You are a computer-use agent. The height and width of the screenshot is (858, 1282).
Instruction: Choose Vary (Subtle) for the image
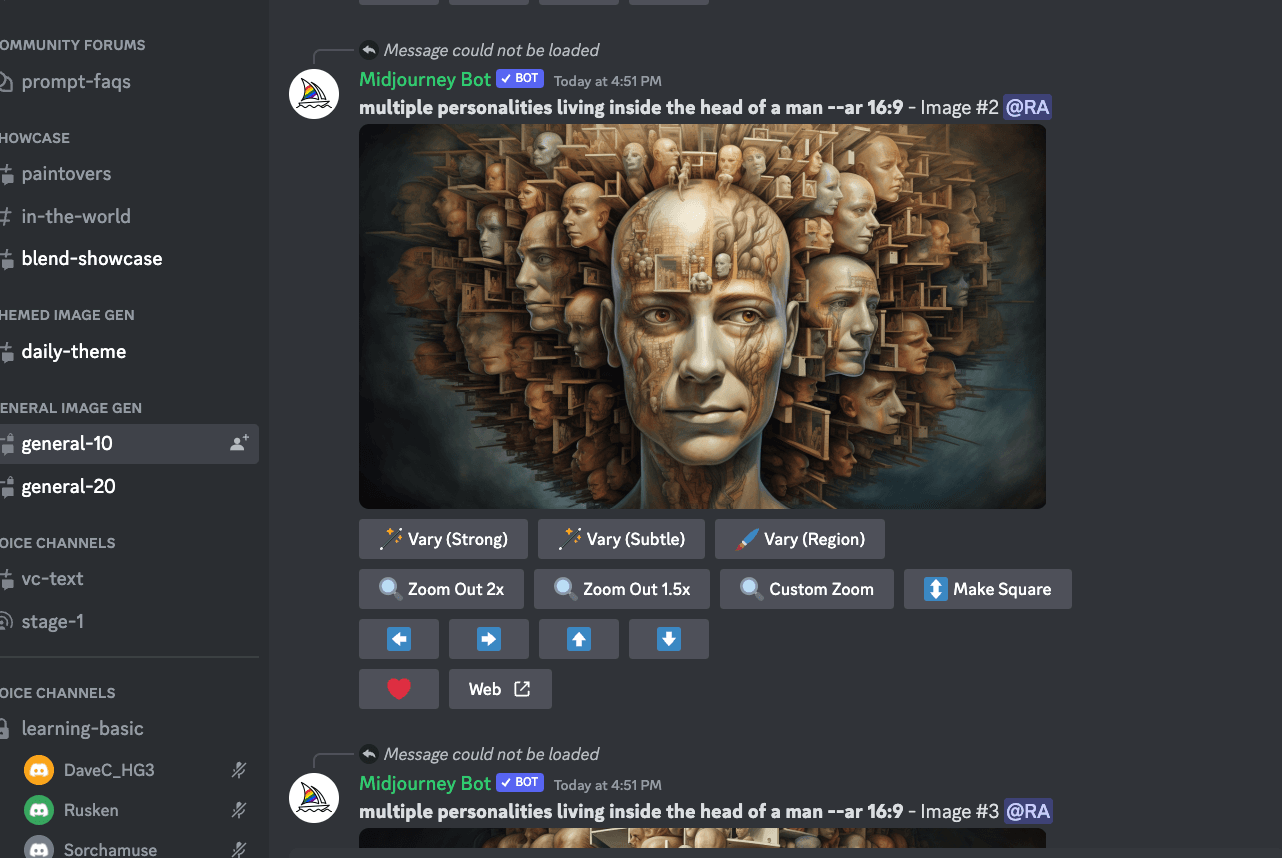click(x=621, y=539)
